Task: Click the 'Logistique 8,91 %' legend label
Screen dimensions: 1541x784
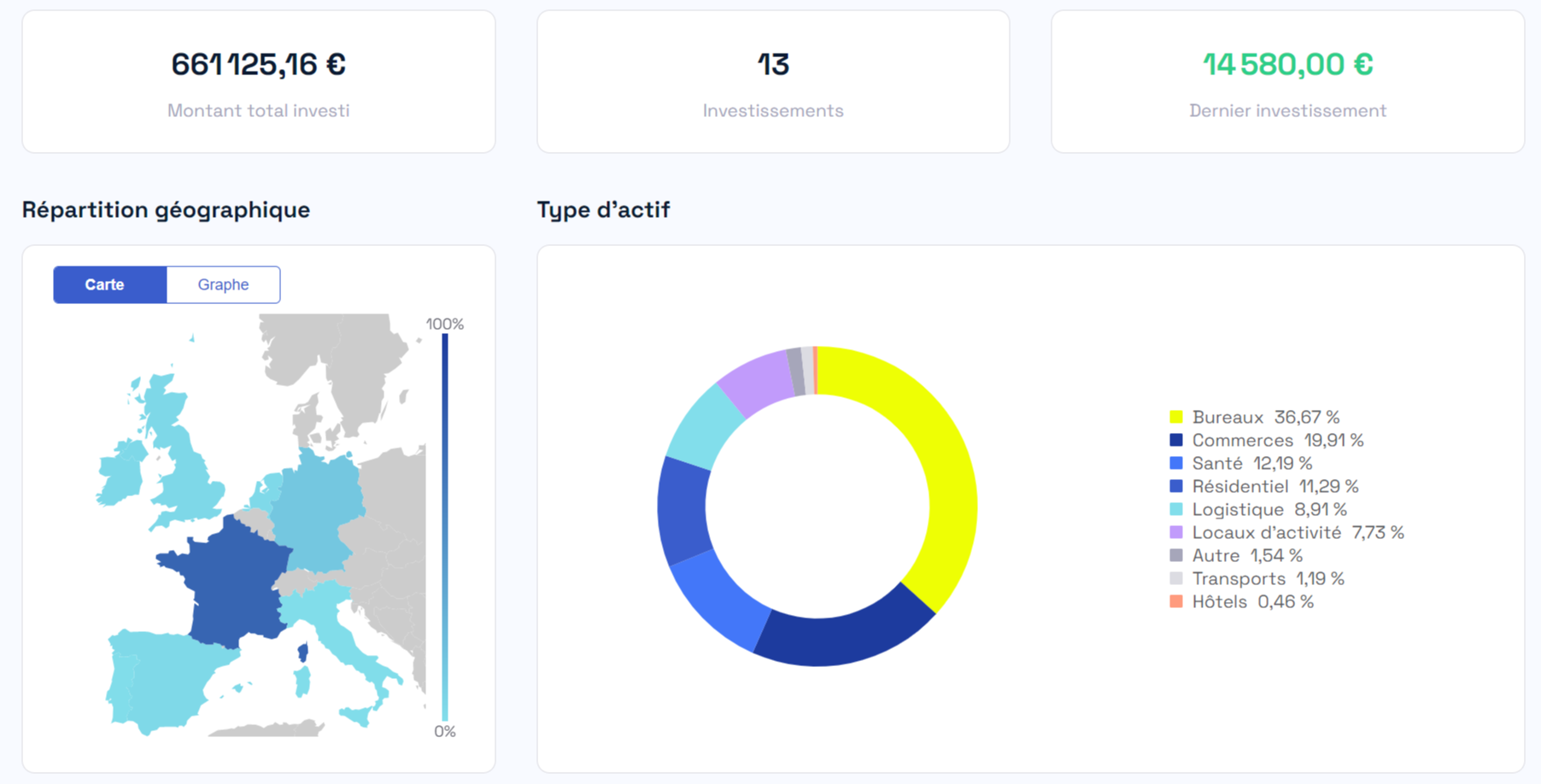Action: click(1269, 509)
